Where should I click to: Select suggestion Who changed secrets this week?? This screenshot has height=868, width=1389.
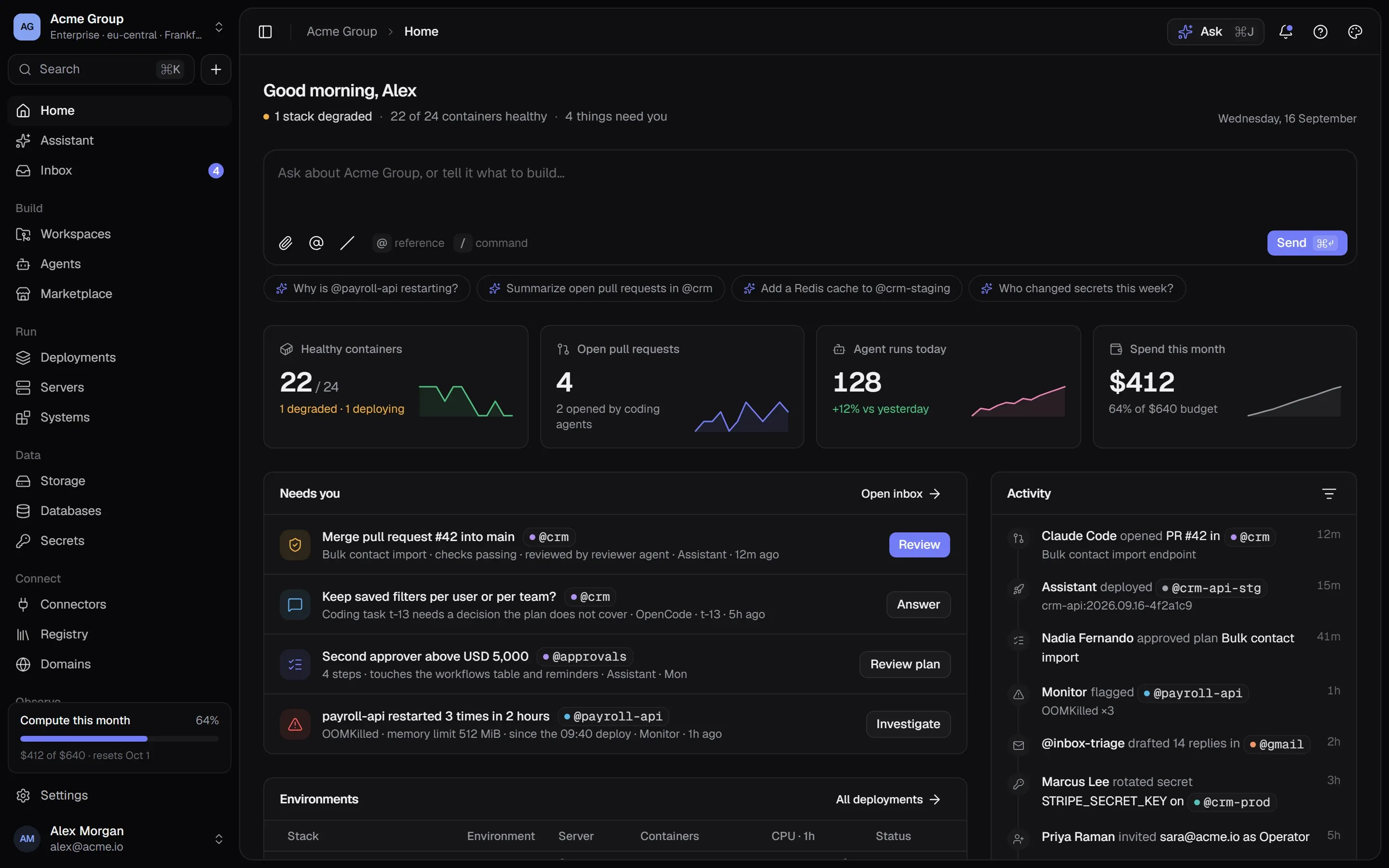click(x=1077, y=289)
